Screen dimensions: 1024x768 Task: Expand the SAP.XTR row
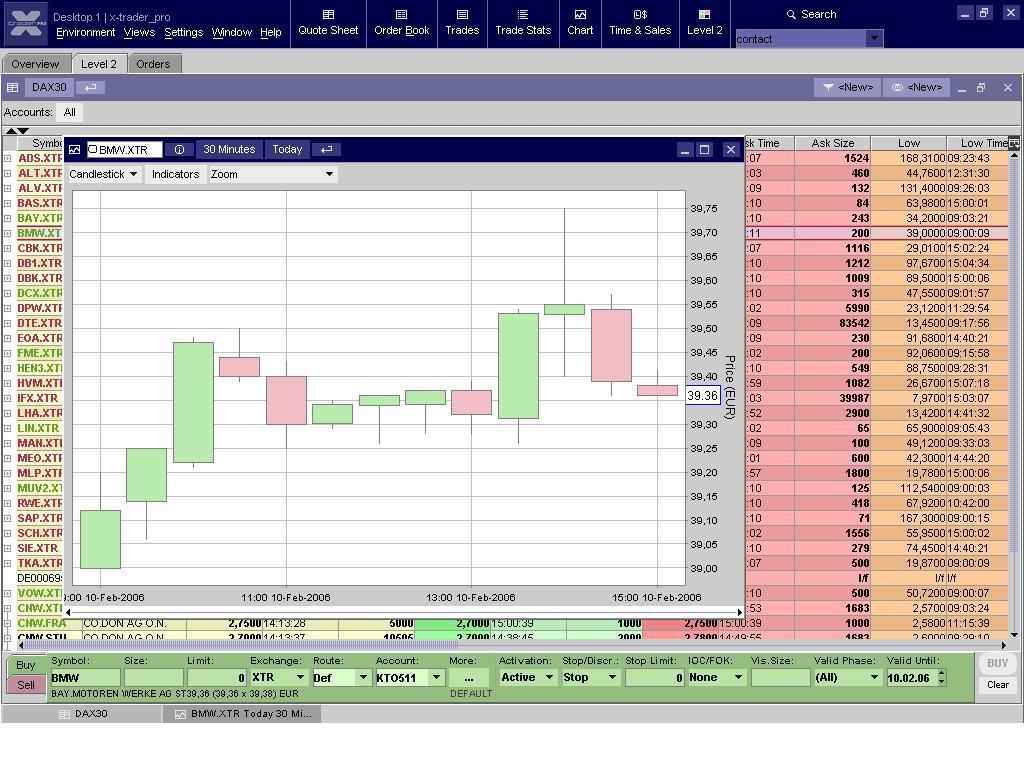pyautogui.click(x=7, y=519)
